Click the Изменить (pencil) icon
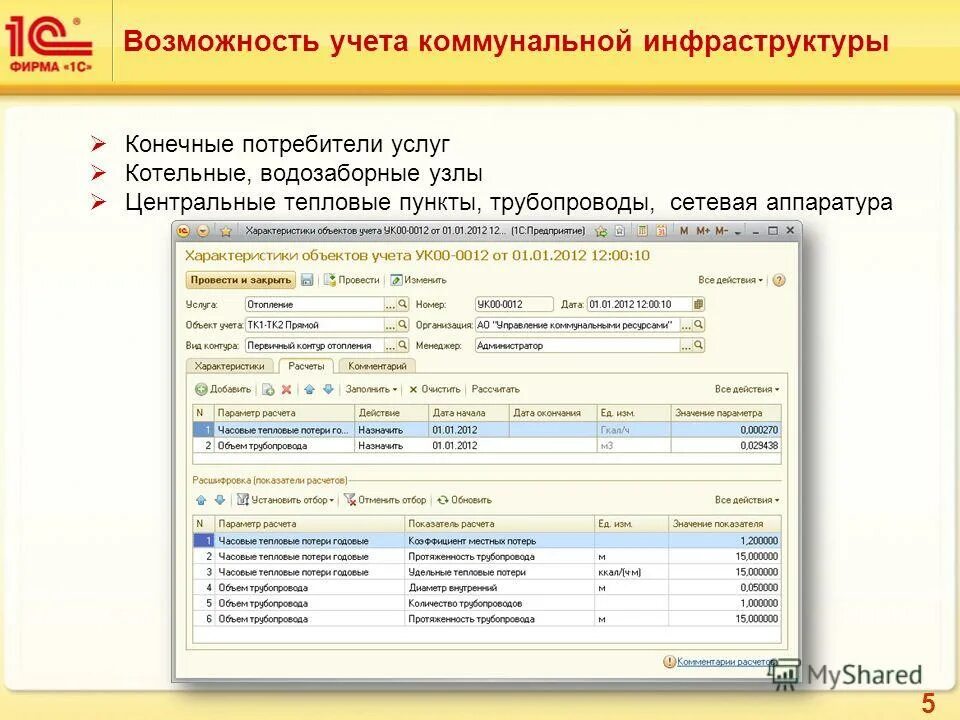This screenshot has width=960, height=720. pyautogui.click(x=396, y=280)
